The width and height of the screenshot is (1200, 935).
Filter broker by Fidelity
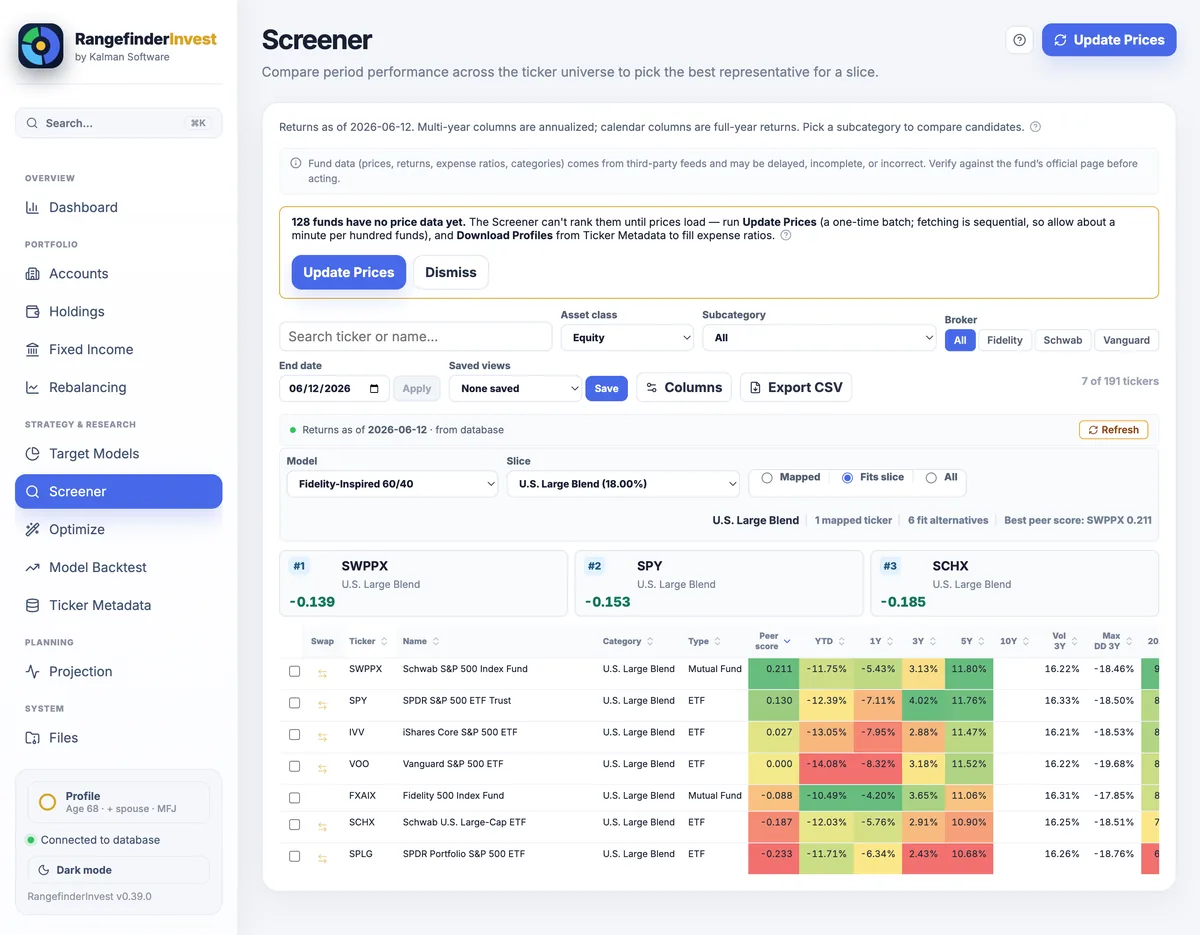pos(1005,340)
